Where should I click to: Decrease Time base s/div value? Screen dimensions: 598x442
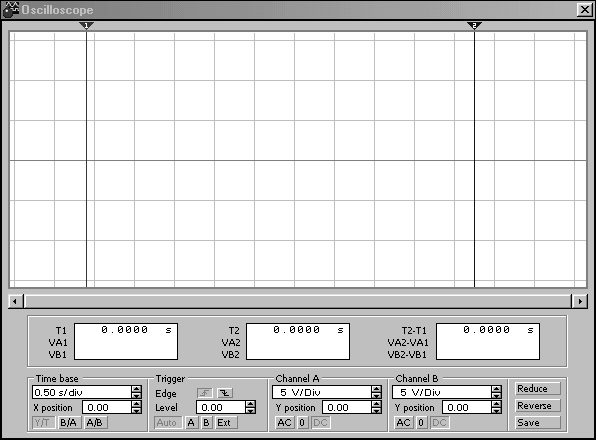137,395
